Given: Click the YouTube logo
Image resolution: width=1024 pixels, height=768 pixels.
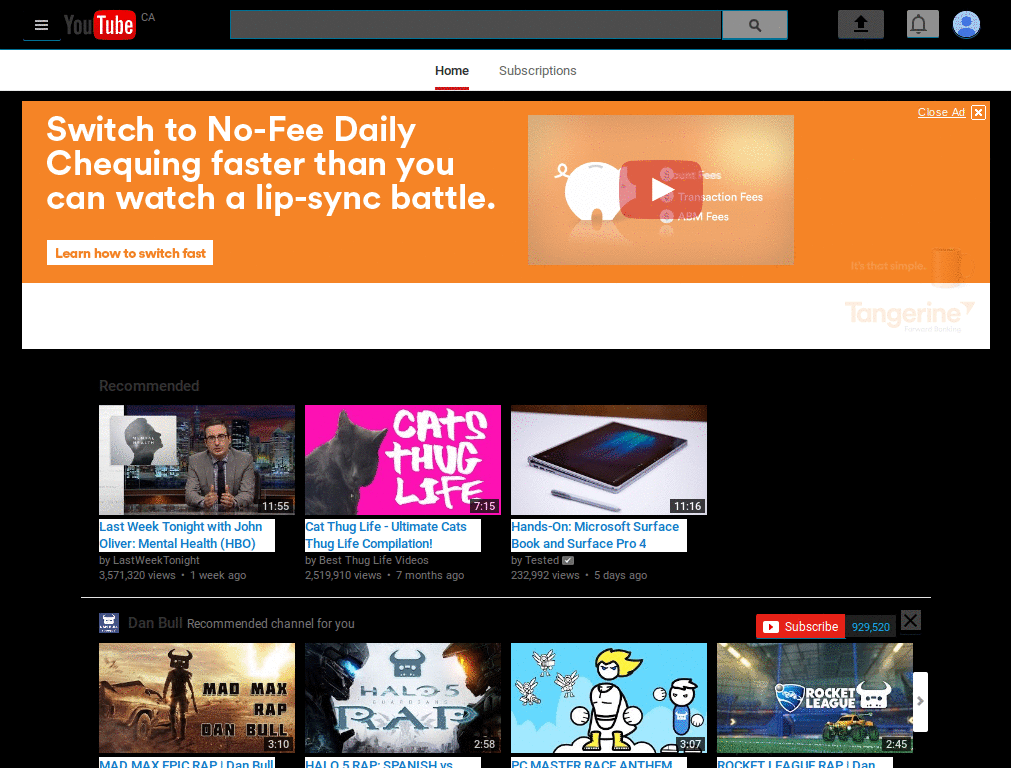Looking at the screenshot, I should 100,25.
